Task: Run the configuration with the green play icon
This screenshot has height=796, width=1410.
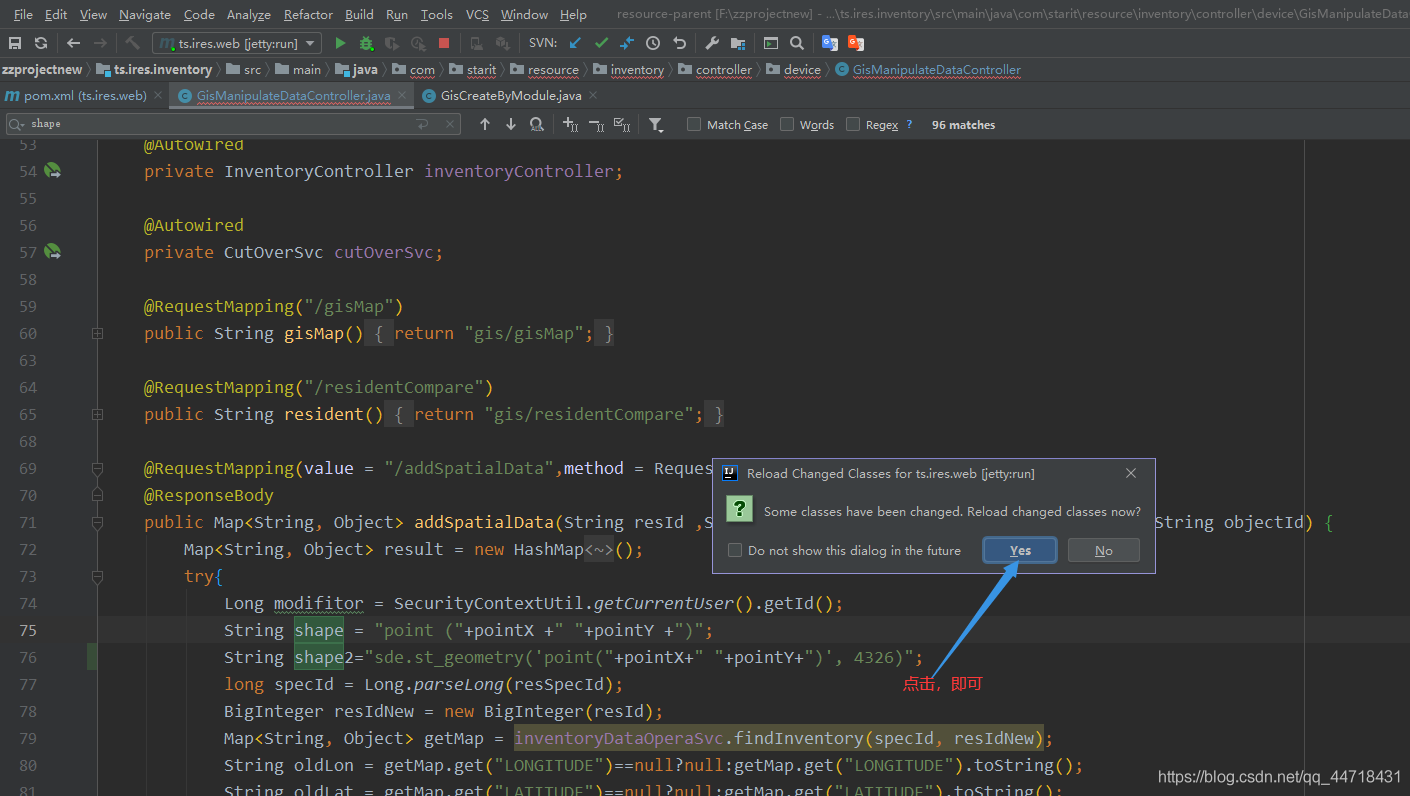Action: (x=340, y=43)
